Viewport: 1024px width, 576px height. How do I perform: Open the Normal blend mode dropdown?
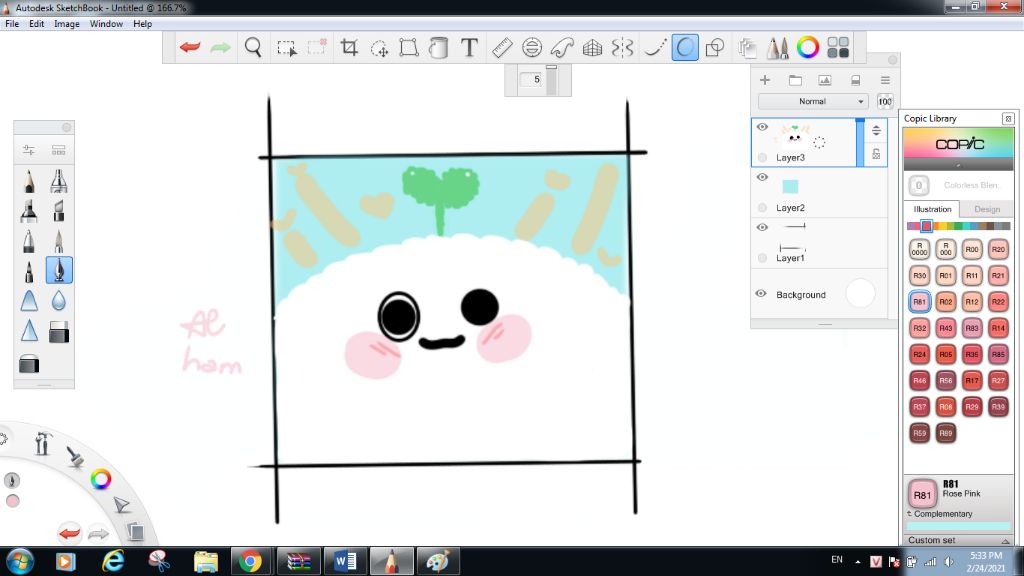812,101
